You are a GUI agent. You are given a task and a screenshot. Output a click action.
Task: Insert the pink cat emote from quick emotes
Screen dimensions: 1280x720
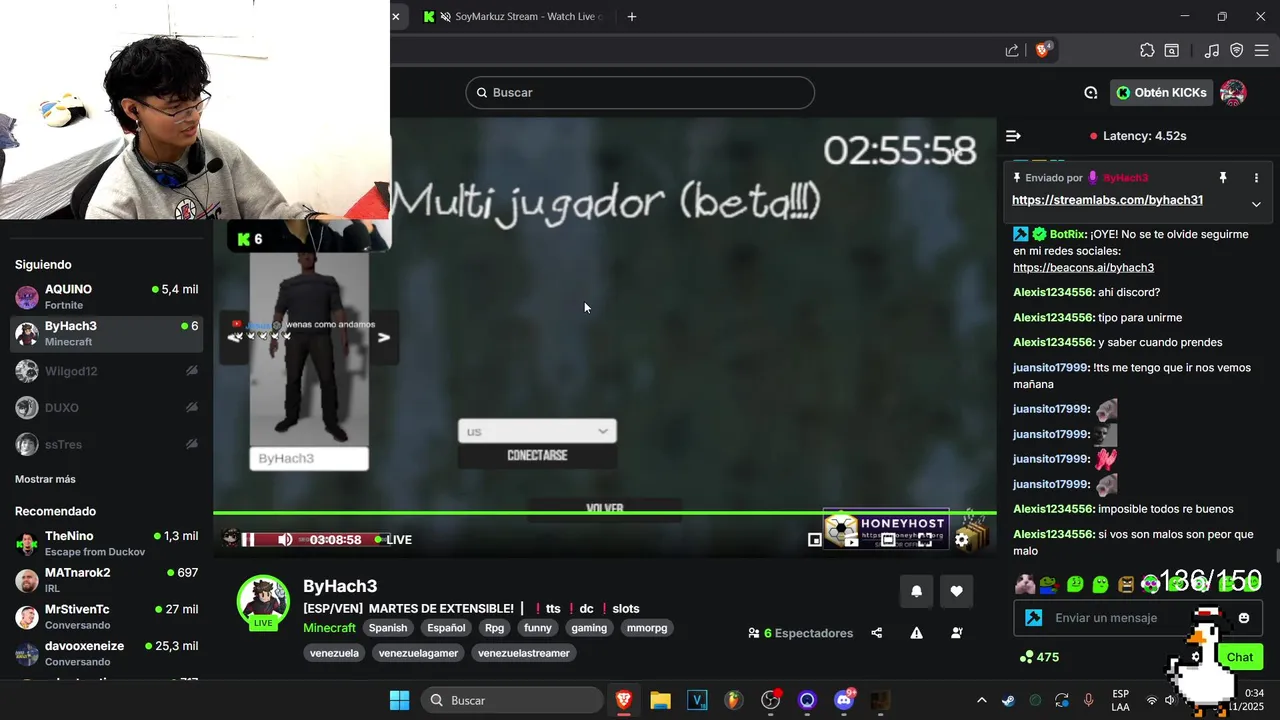tap(1025, 584)
